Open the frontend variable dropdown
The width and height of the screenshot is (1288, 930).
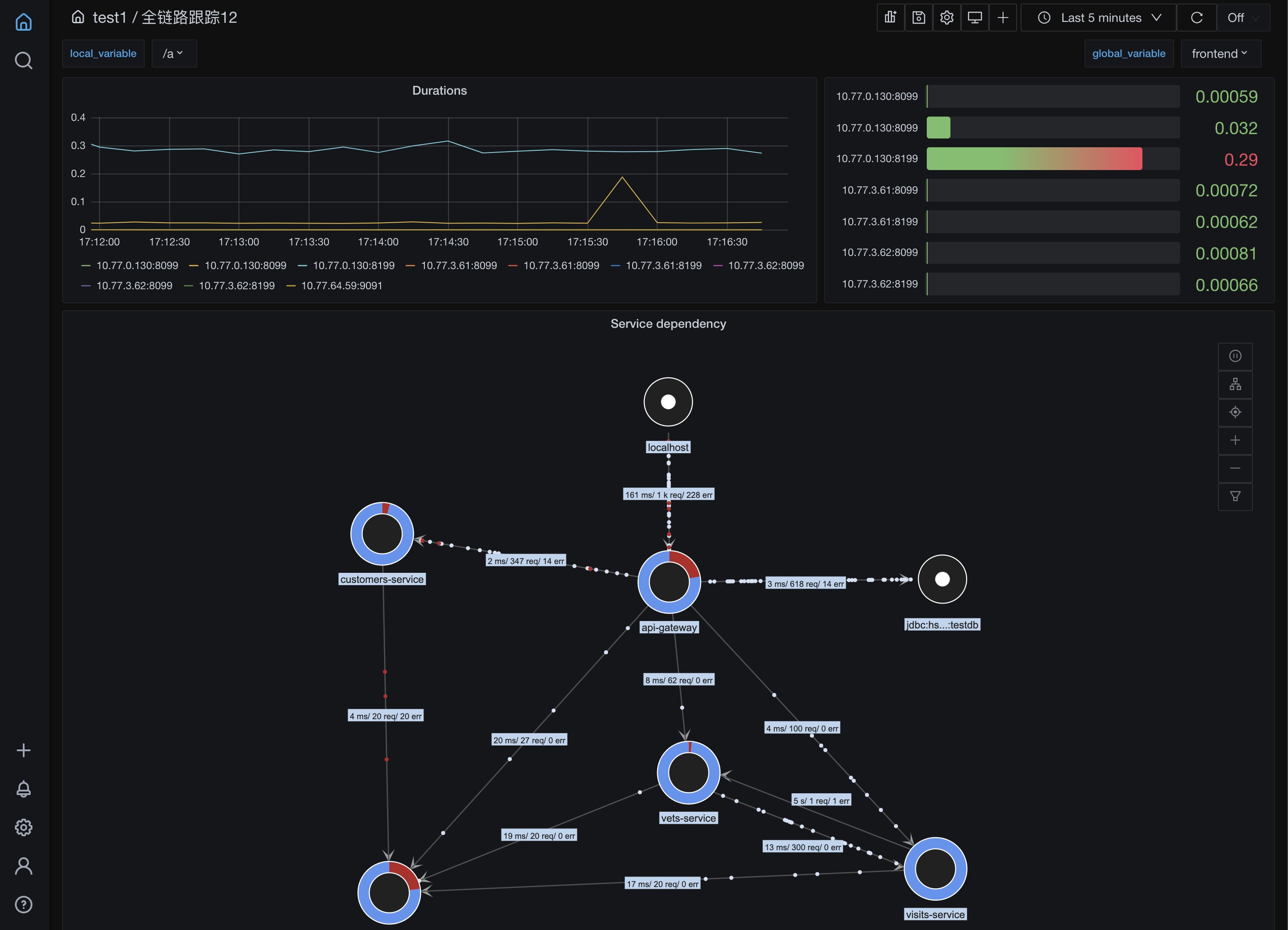click(x=1220, y=53)
